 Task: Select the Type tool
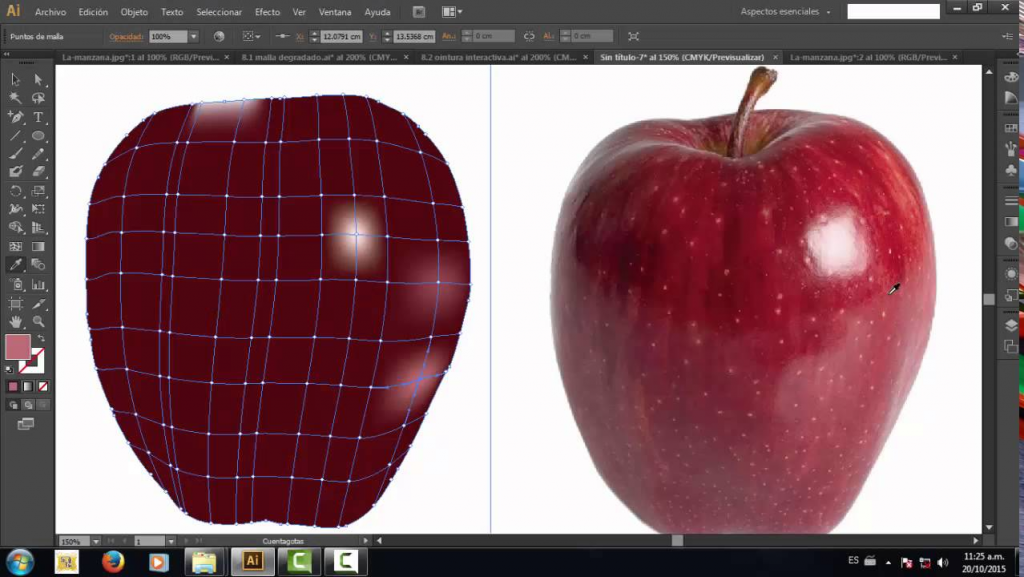[x=38, y=117]
